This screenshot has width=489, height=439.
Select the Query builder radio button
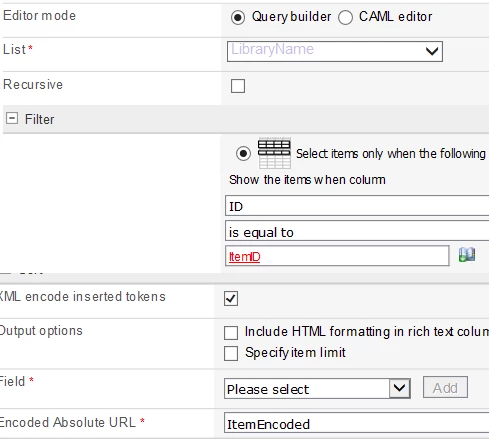[238, 17]
